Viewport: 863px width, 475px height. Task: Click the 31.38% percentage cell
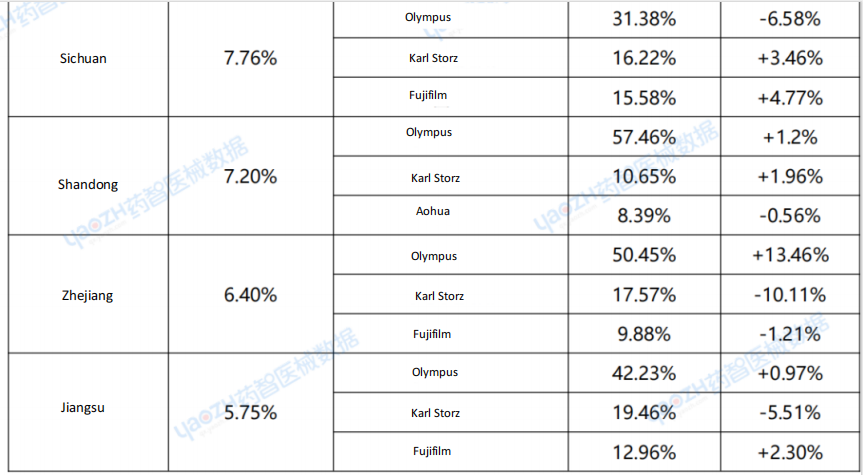(644, 19)
